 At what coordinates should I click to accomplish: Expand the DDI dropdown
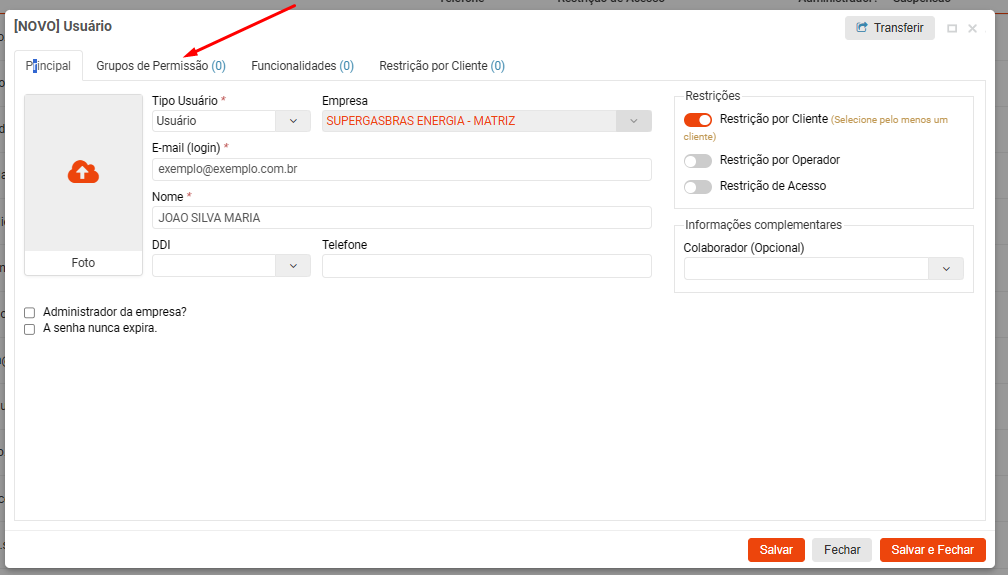click(x=293, y=266)
